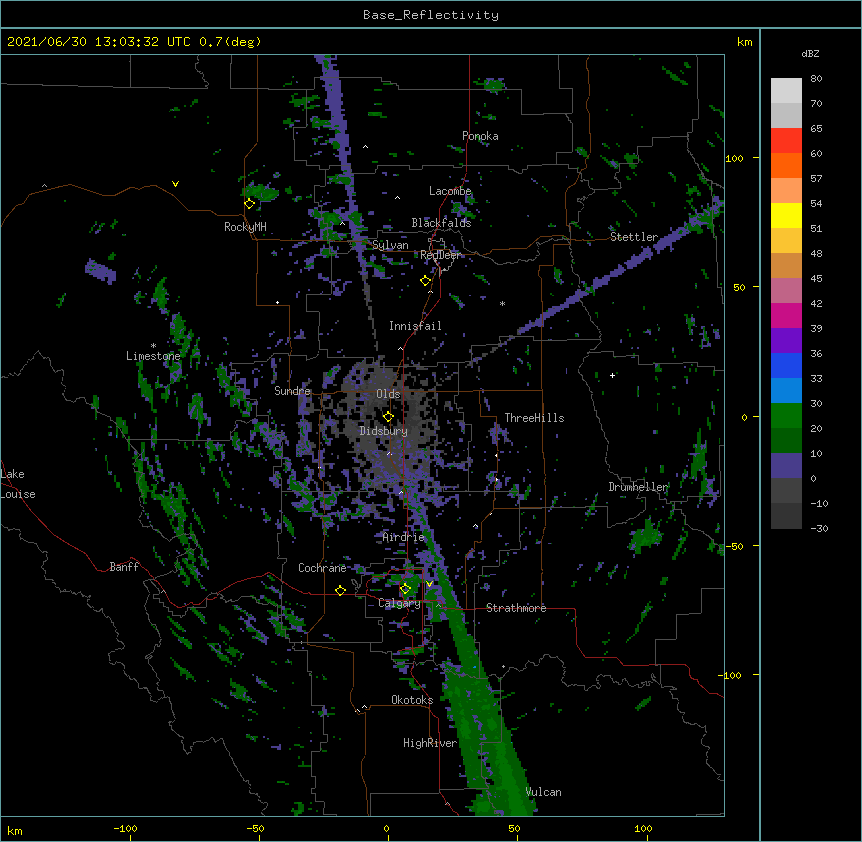The width and height of the screenshot is (862, 842).
Task: Pick the slate purple swatch between 10 and 0
Action: 786,466
